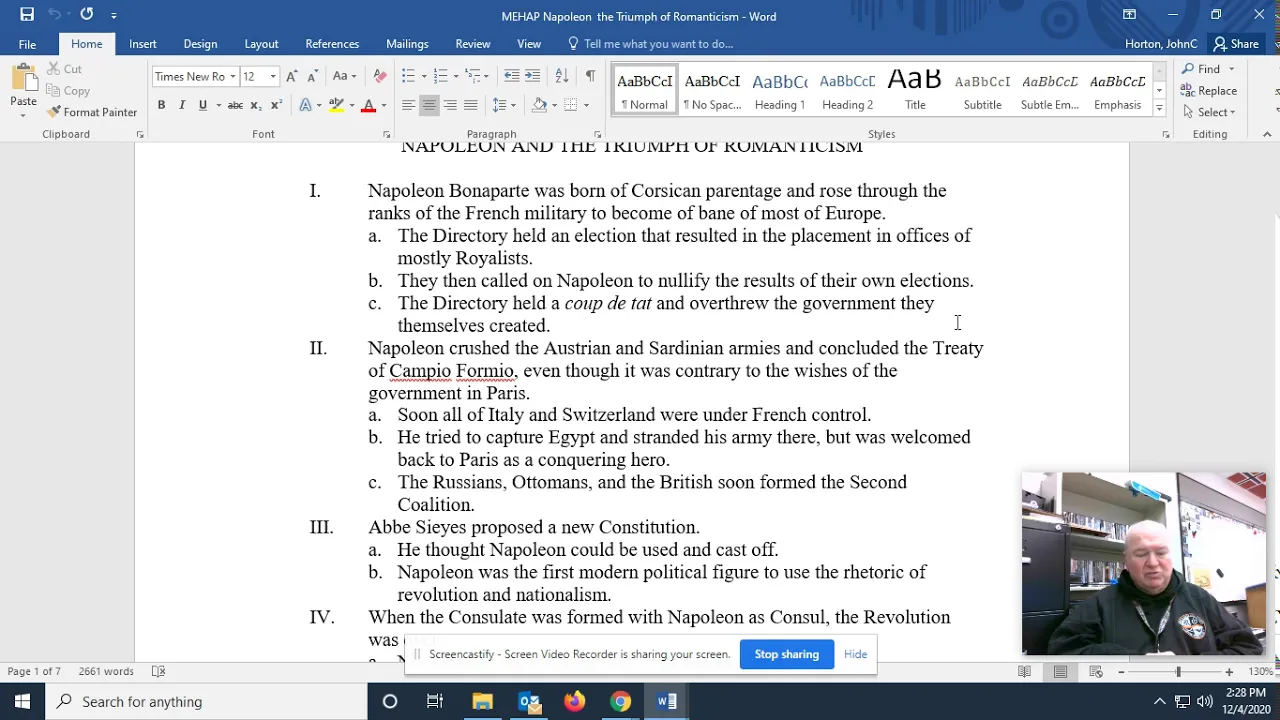The width and height of the screenshot is (1280, 720).
Task: Open Text Effects and Typography
Action: [306, 105]
